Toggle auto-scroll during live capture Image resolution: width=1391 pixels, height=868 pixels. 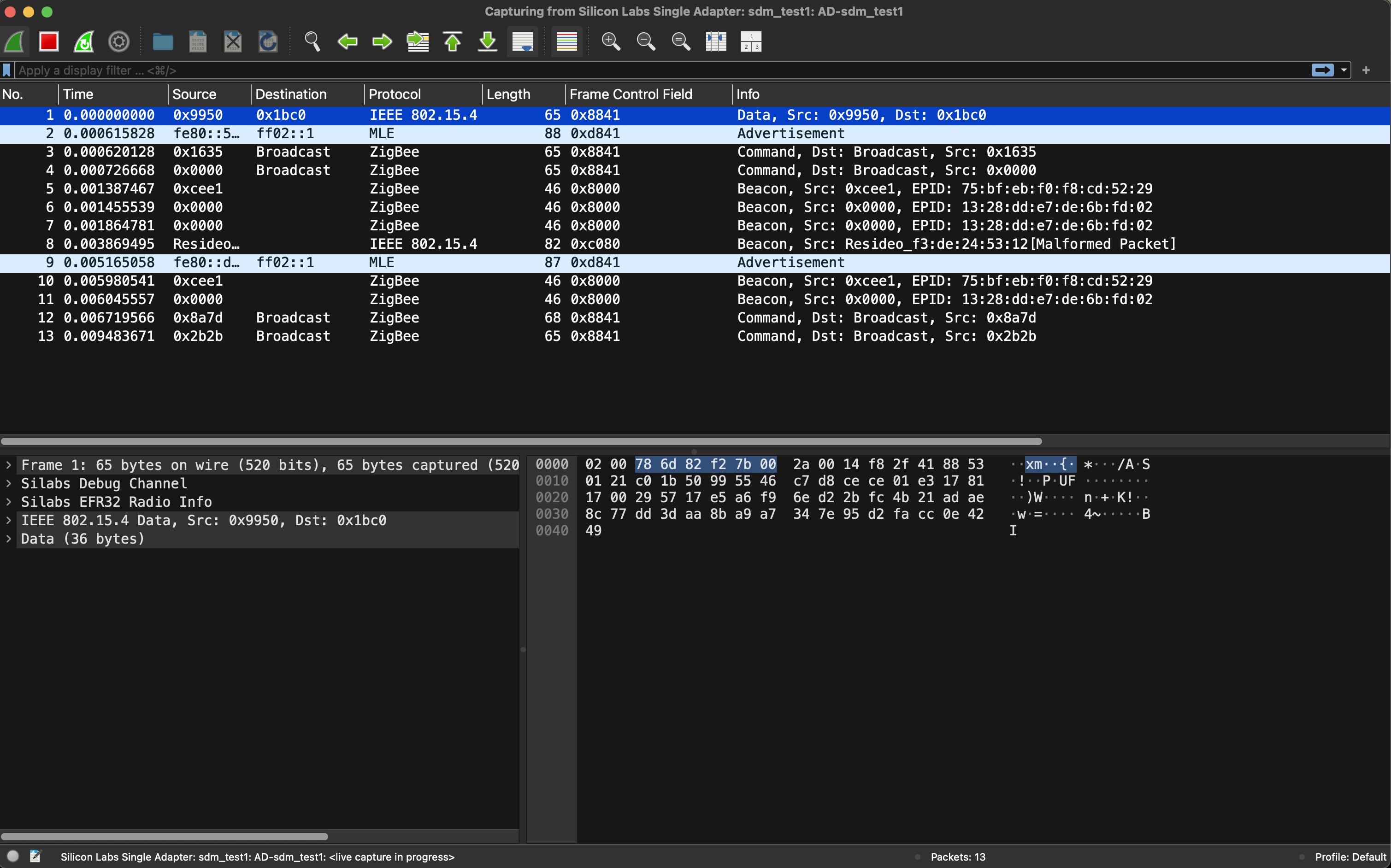pos(523,41)
